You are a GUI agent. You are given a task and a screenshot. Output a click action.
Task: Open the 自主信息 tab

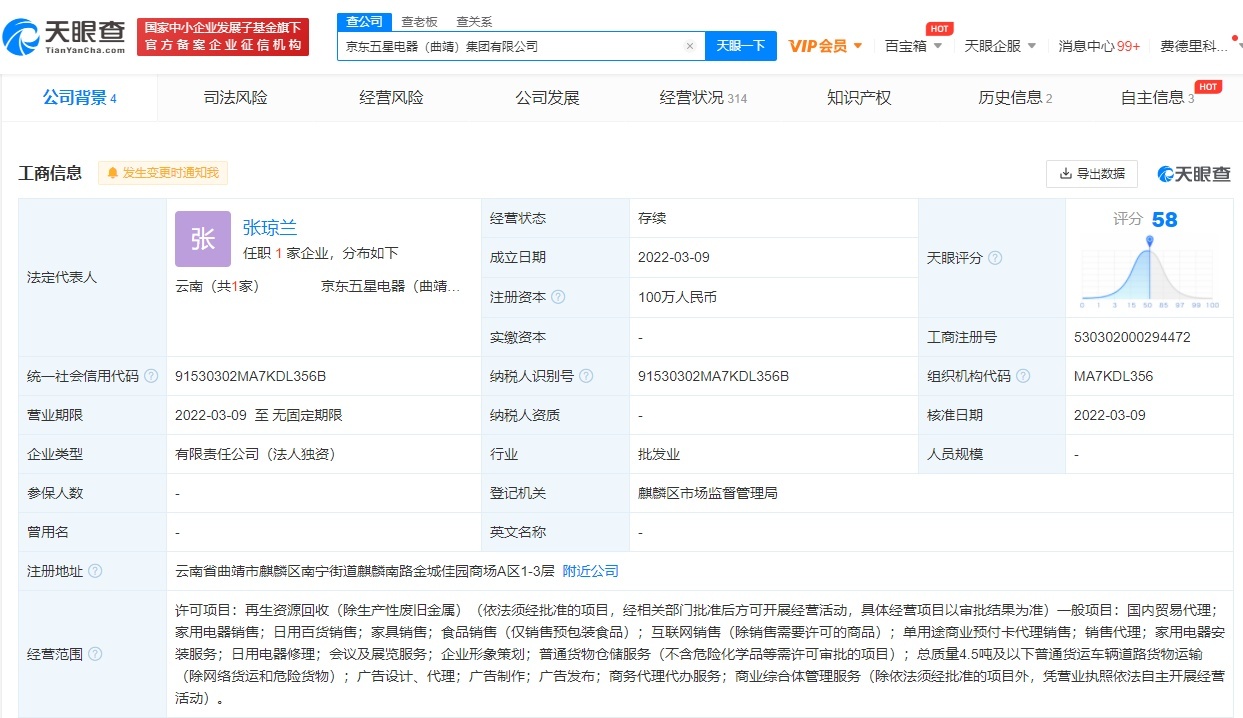pyautogui.click(x=1160, y=98)
